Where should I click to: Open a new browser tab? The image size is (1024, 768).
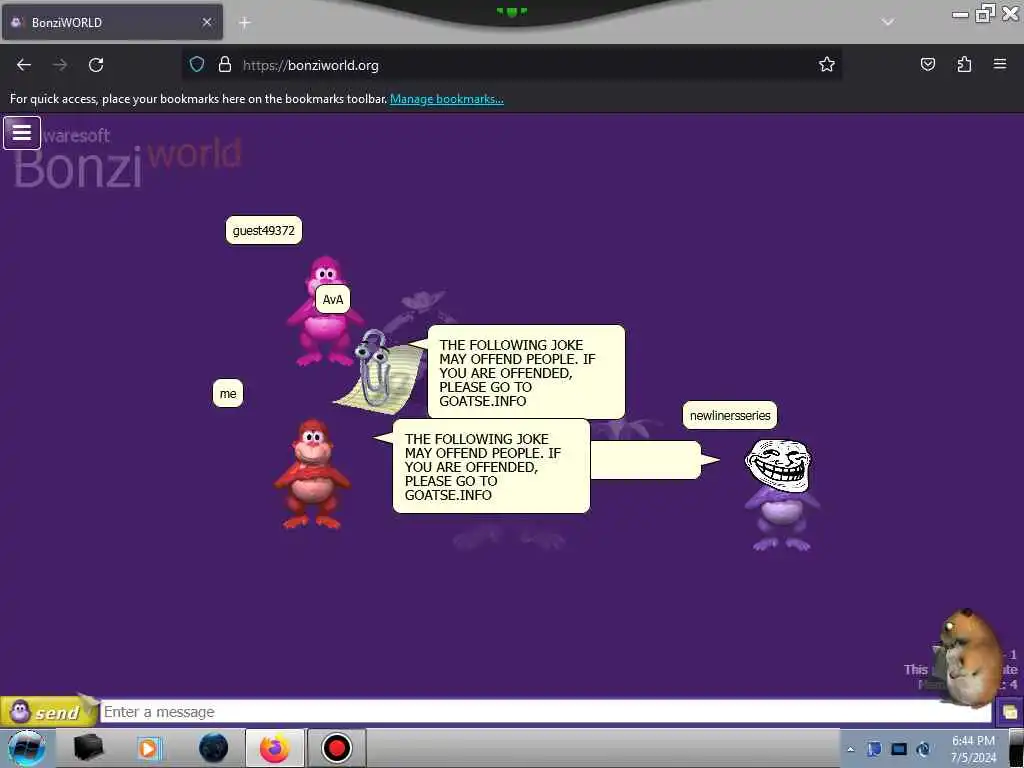245,23
